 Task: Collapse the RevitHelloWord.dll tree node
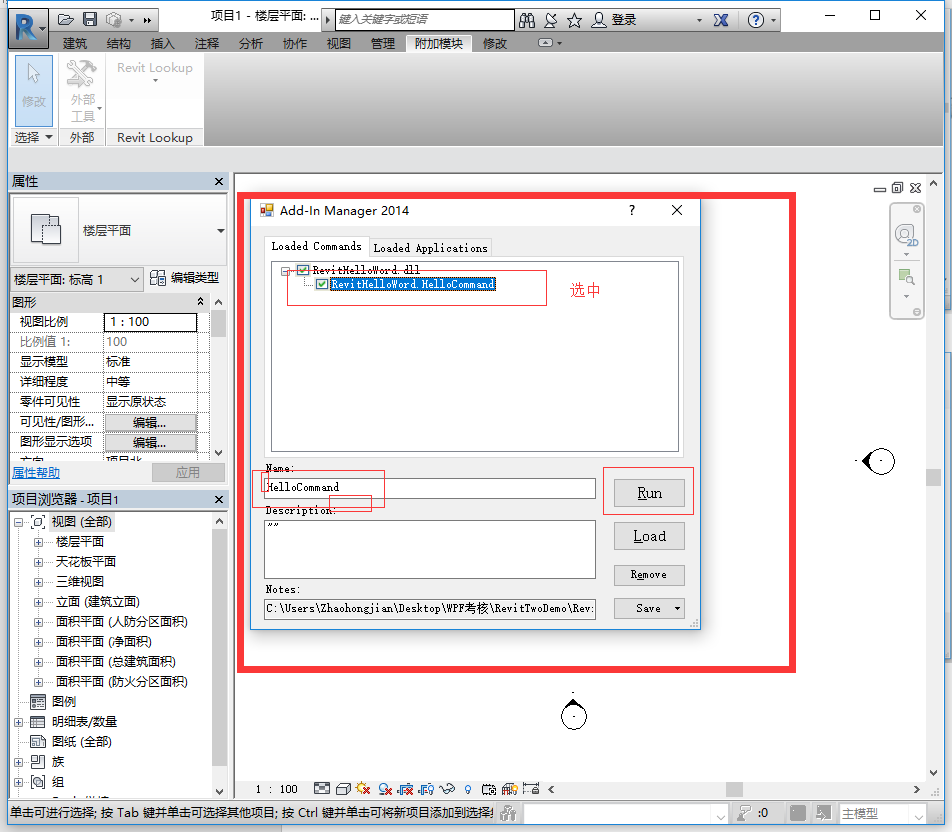(285, 271)
